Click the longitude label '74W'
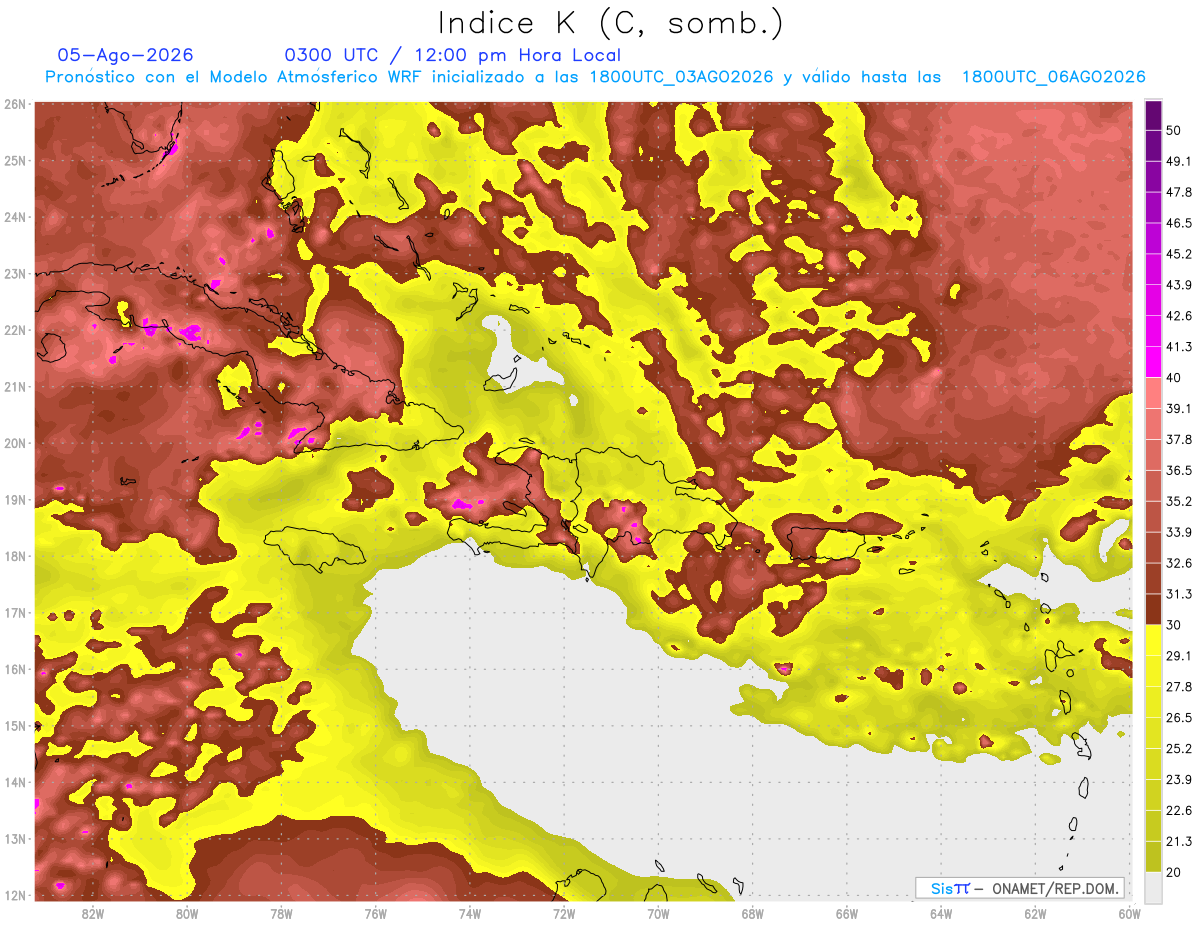 point(470,913)
